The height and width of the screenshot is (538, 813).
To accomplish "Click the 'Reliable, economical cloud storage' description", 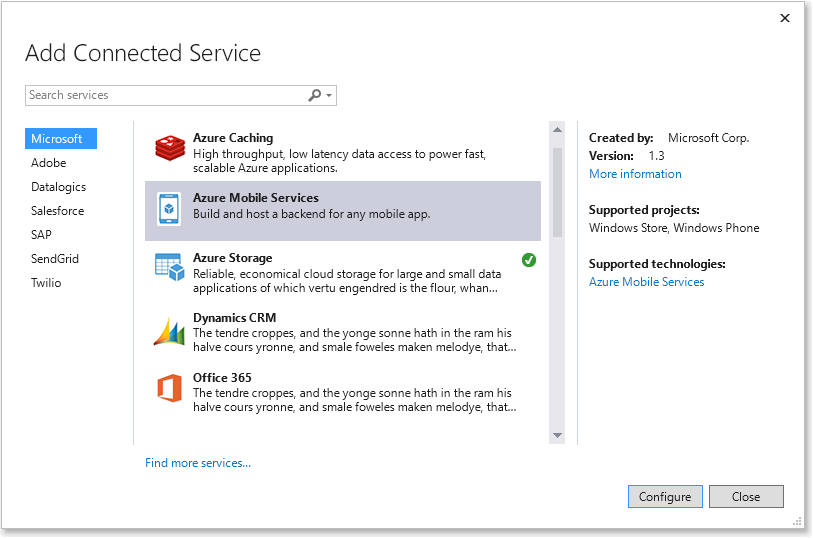I will tap(347, 280).
